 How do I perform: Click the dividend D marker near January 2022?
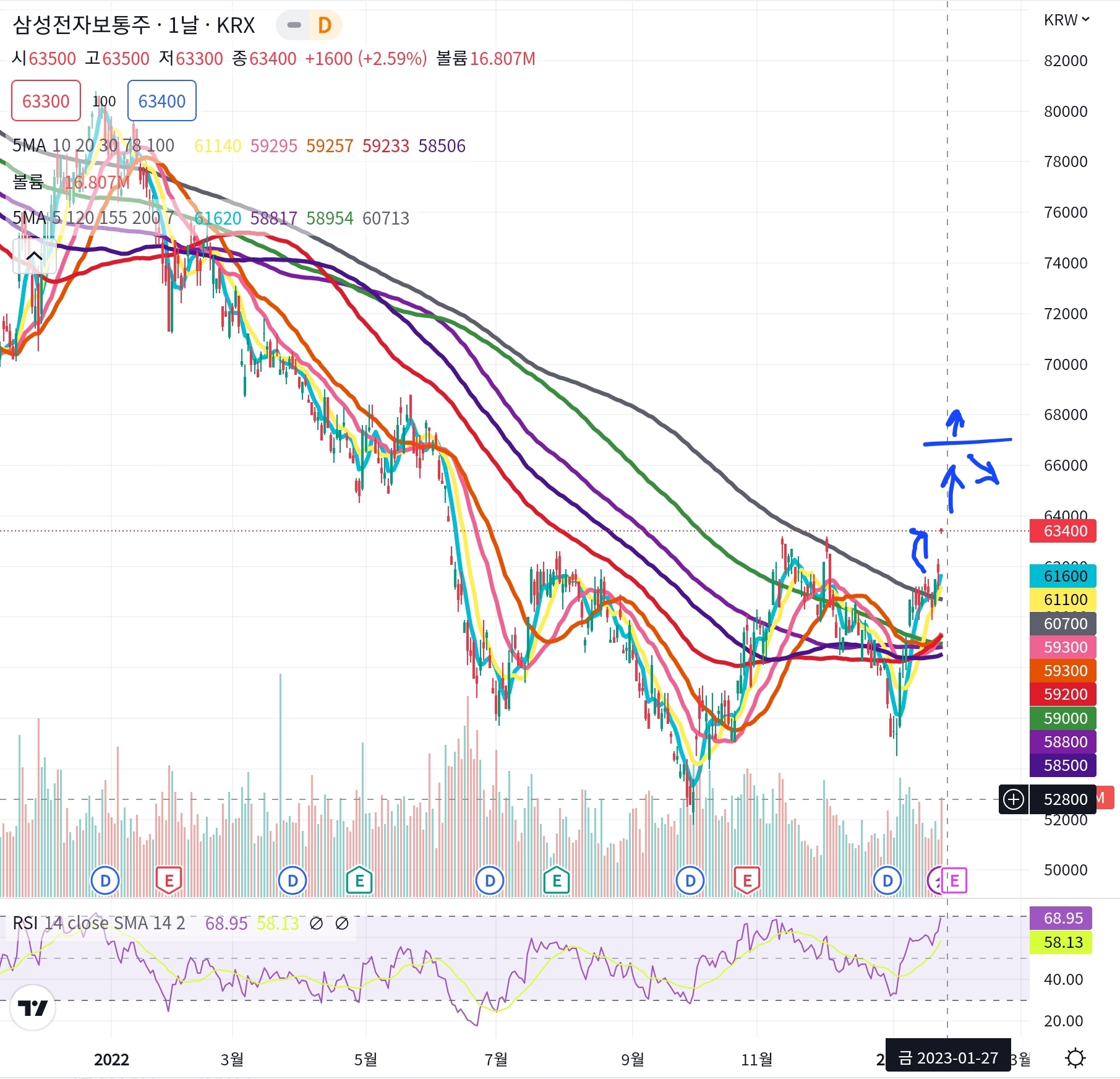pyautogui.click(x=105, y=880)
